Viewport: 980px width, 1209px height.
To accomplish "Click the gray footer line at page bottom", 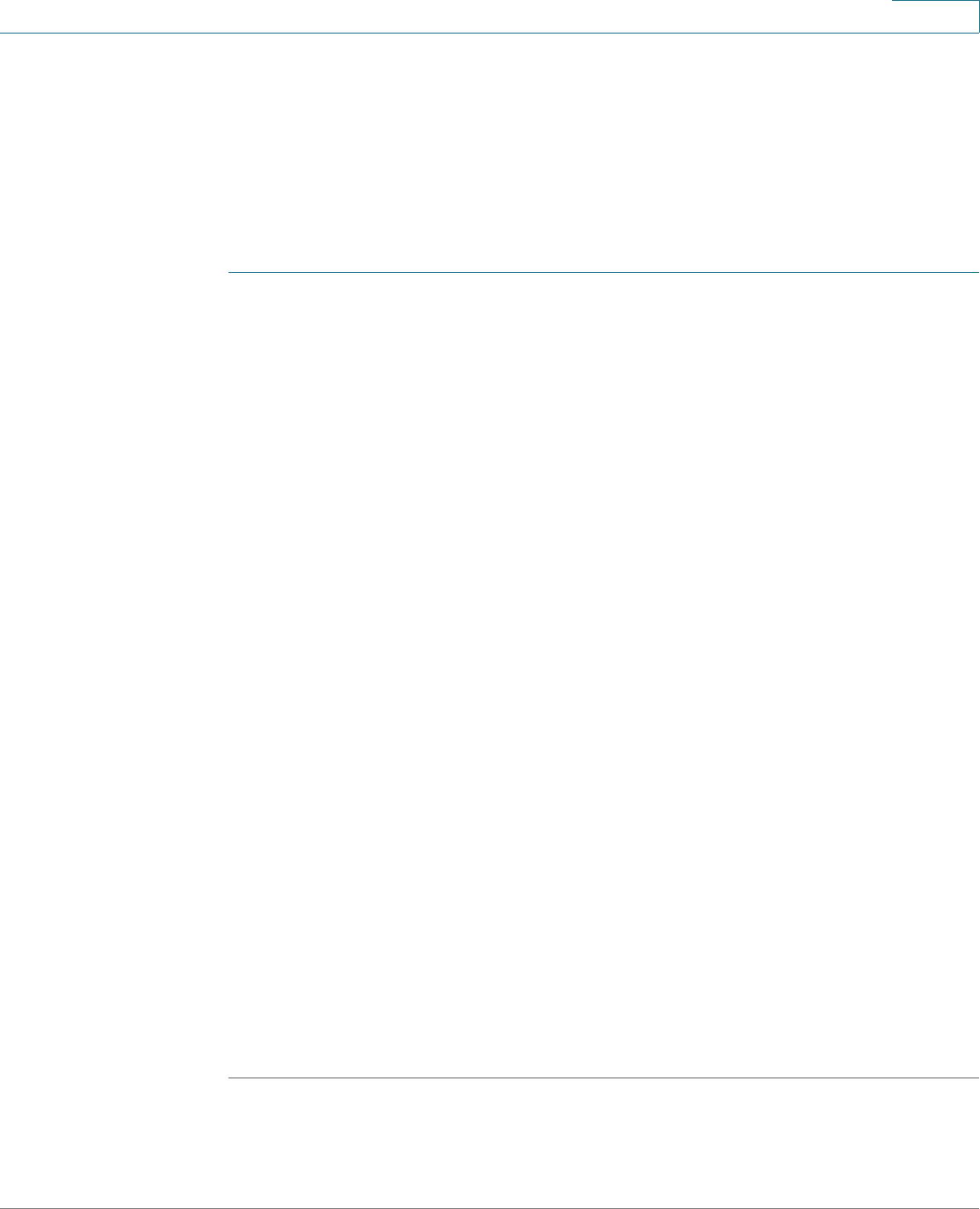I will coord(490,1207).
